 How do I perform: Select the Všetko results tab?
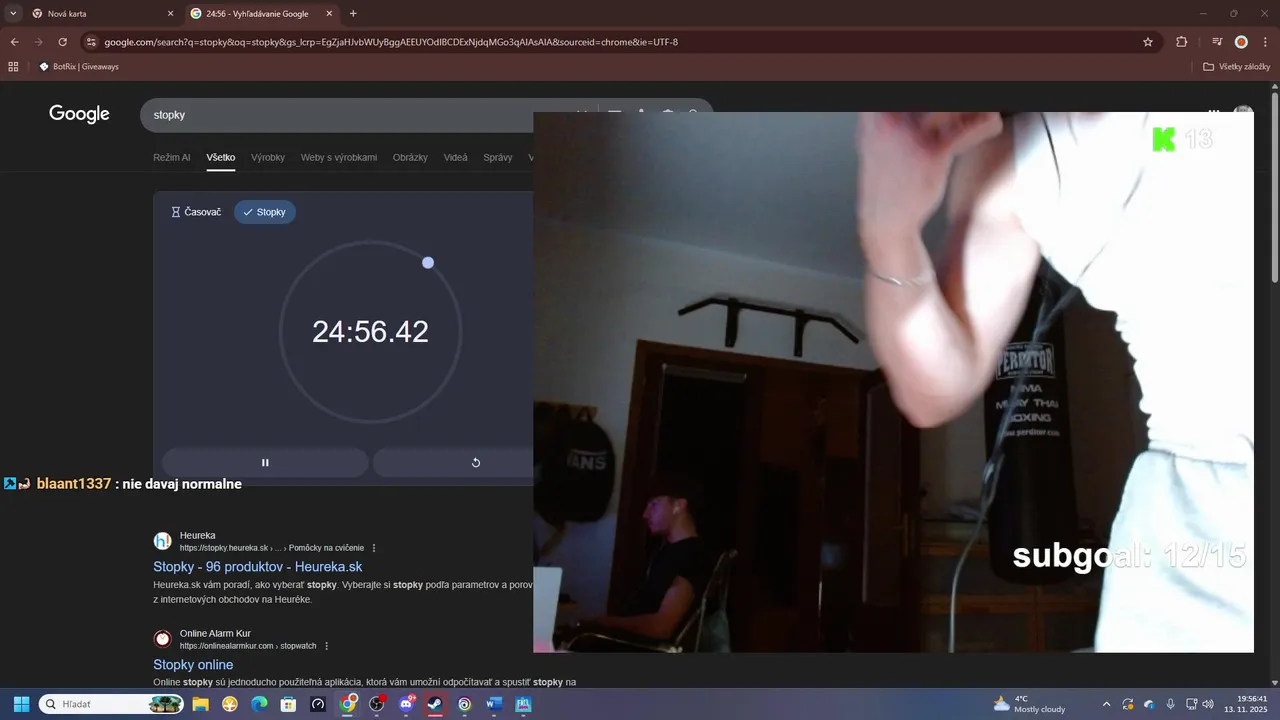tap(221, 157)
